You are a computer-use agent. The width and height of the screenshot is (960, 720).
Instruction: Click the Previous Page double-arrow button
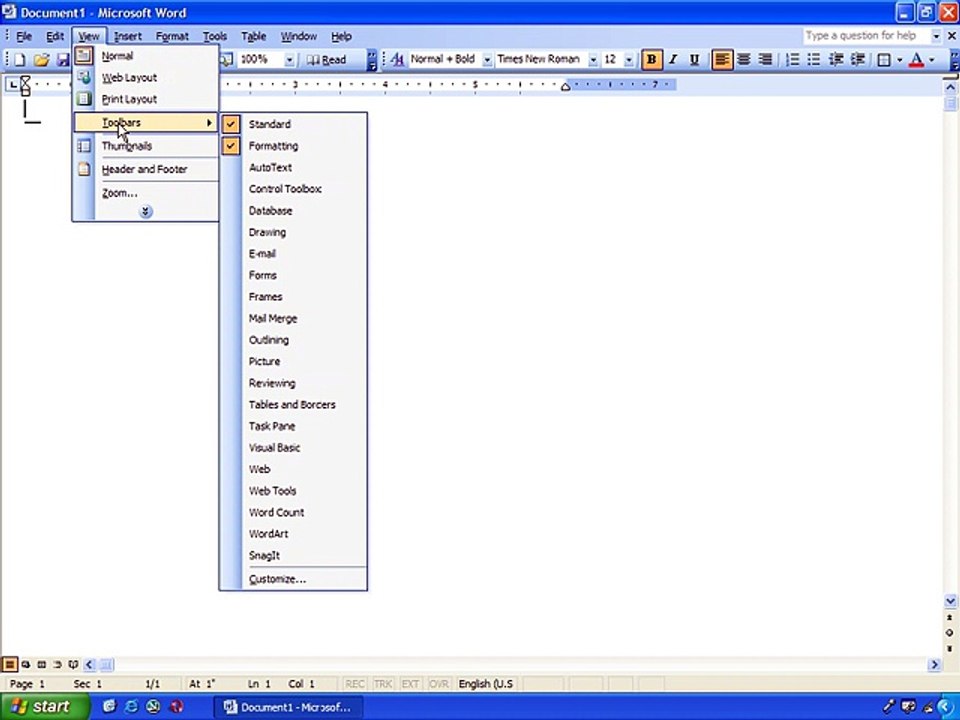950,618
